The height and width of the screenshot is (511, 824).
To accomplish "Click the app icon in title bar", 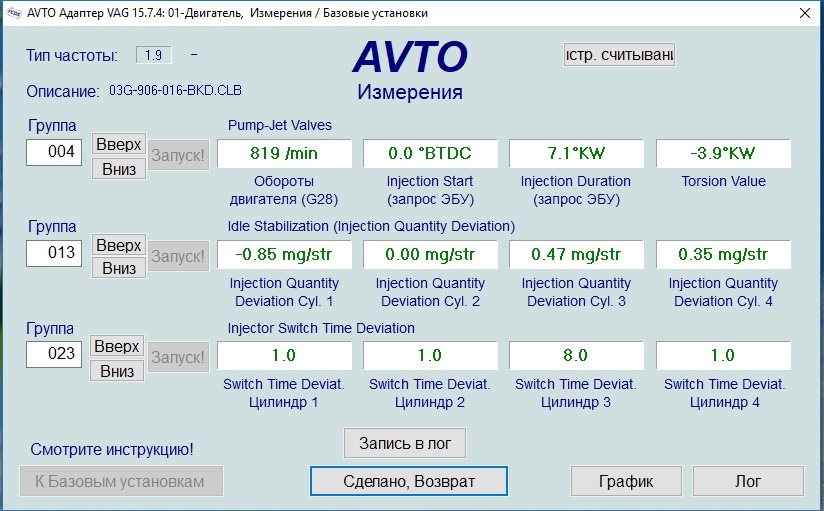I will [14, 13].
